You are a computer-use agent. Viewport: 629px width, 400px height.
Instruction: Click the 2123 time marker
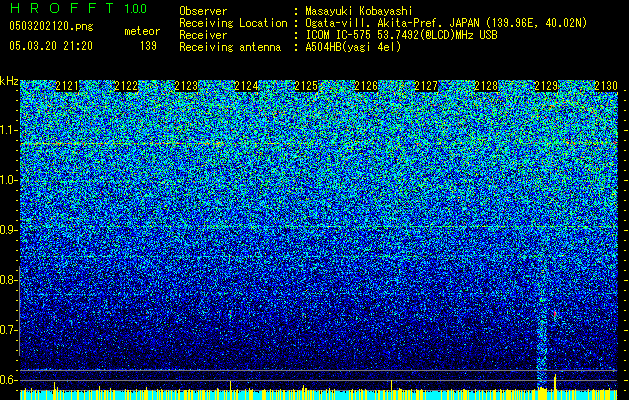tap(187, 86)
